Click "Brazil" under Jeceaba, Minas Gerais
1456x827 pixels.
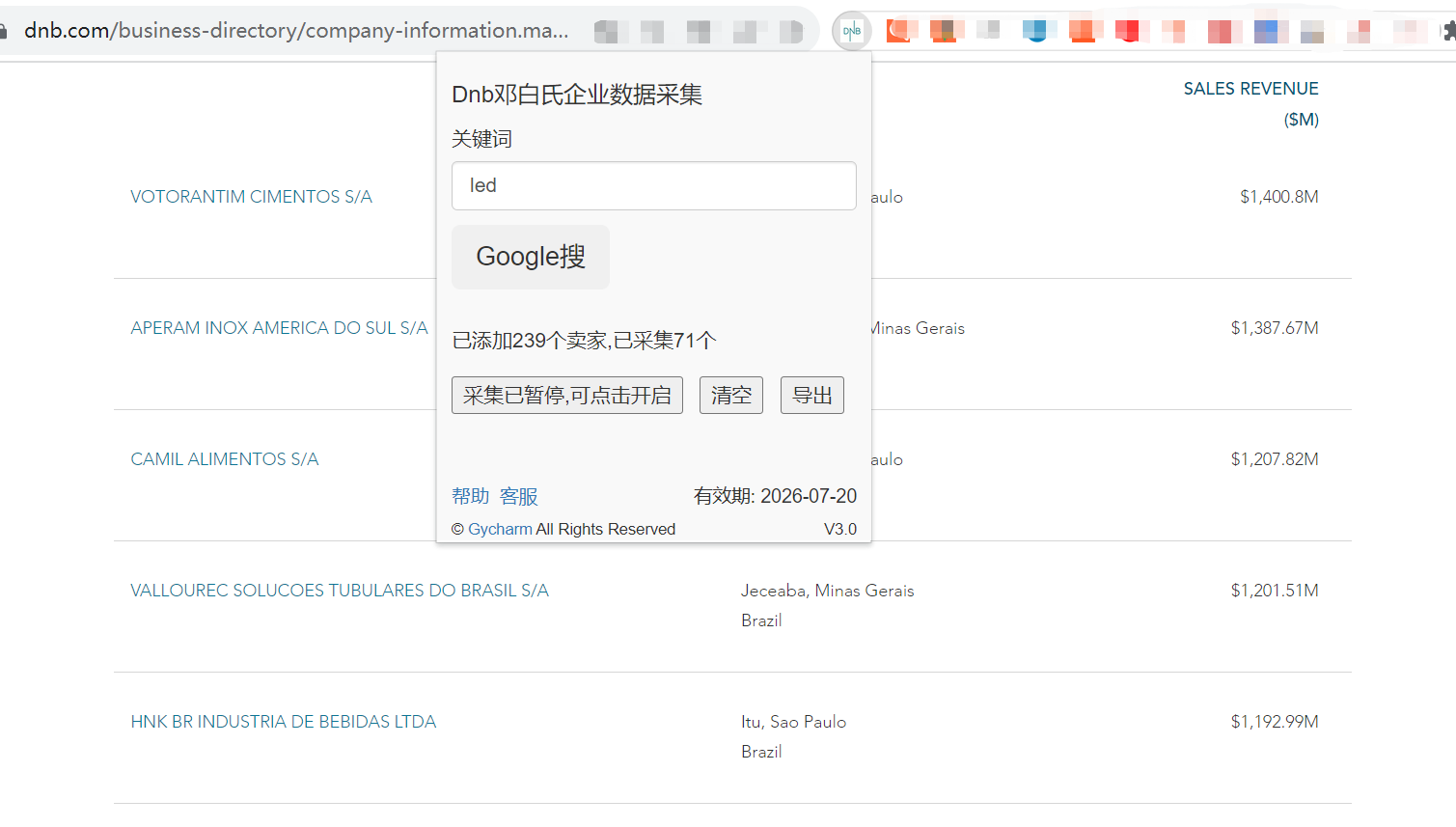click(761, 620)
